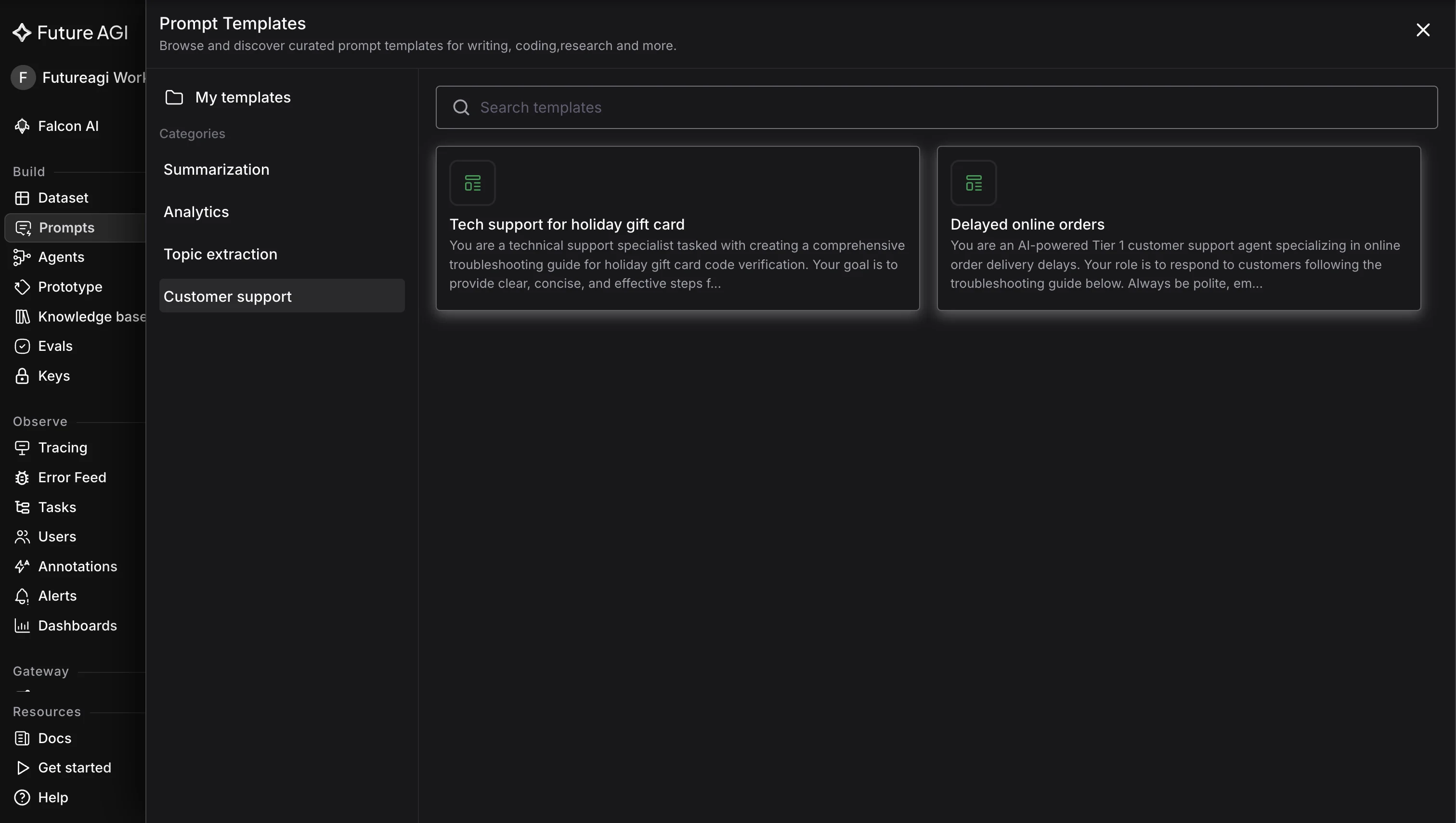Viewport: 1456px width, 823px height.
Task: Click the Alerts bell icon
Action: (22, 596)
